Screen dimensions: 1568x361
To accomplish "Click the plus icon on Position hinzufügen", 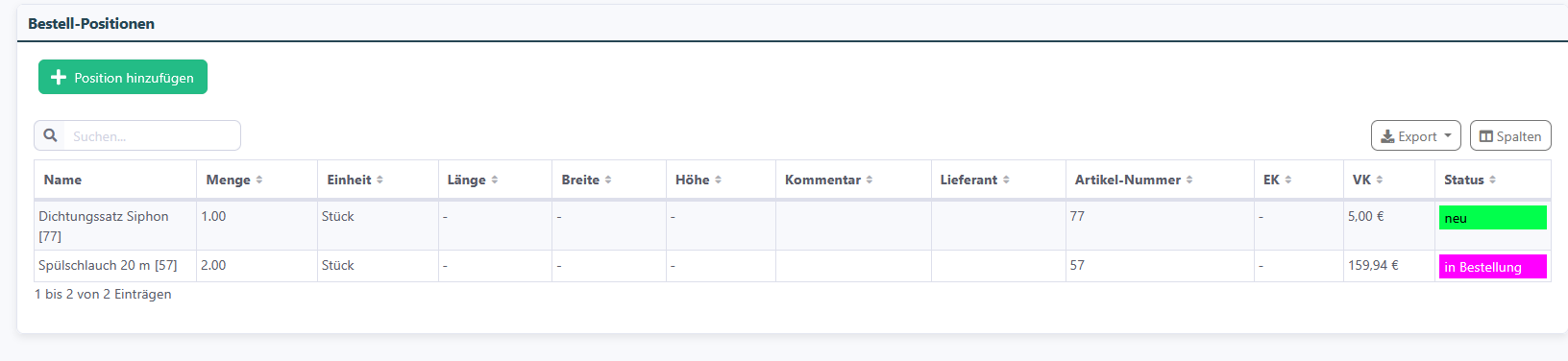I will coord(58,78).
